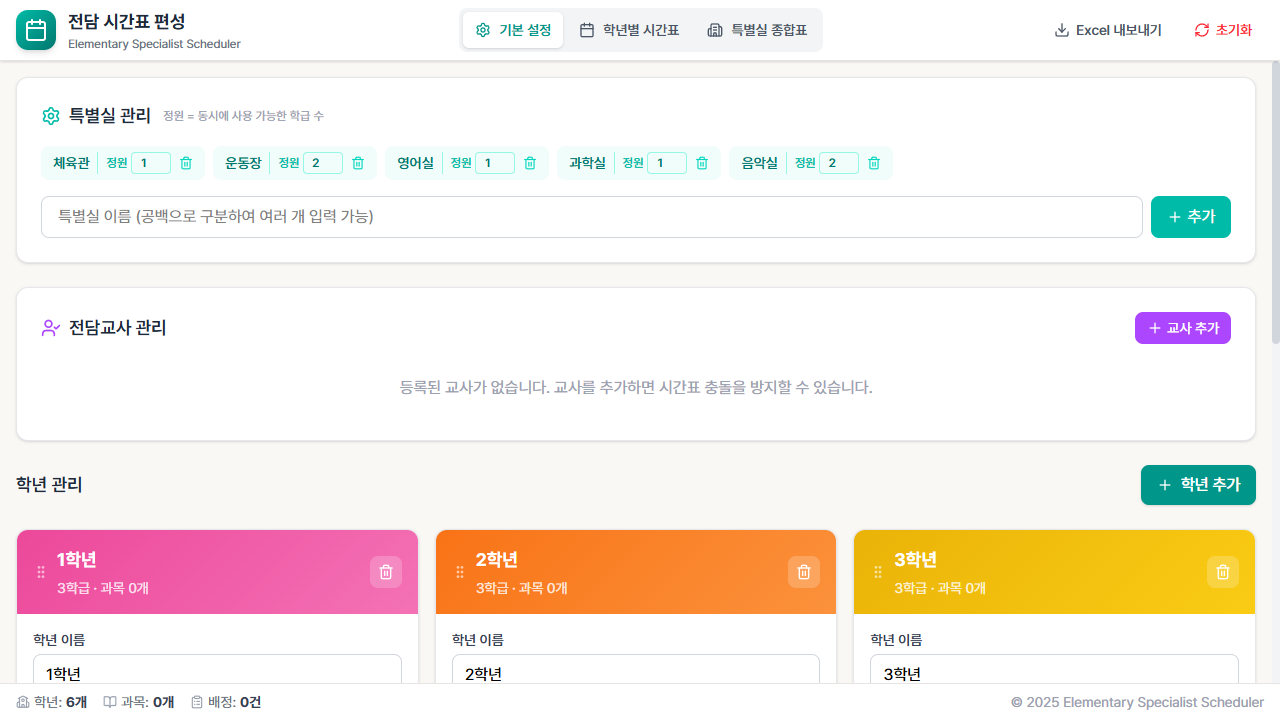Click the 2학년 card trash icon

pyautogui.click(x=804, y=572)
